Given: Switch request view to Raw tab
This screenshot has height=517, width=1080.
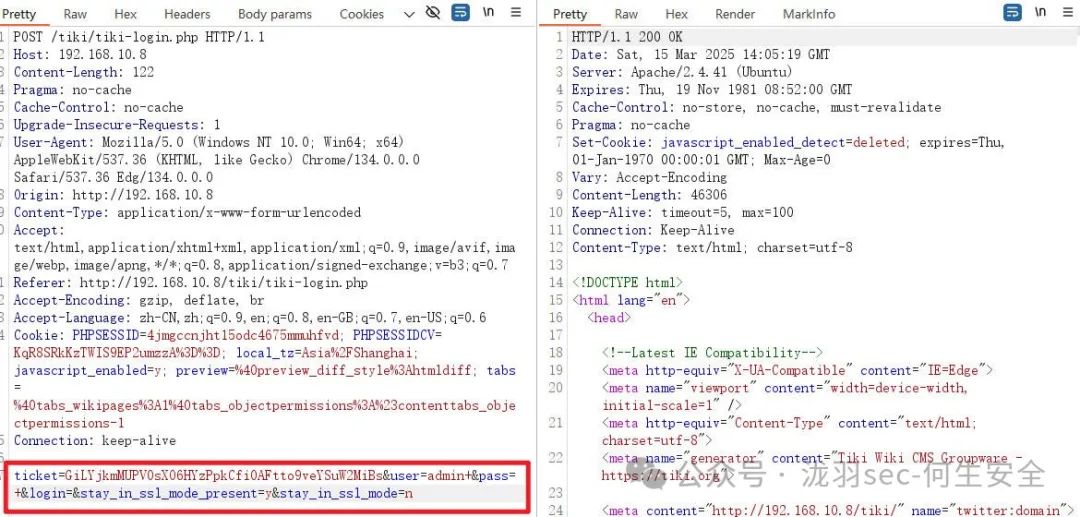Looking at the screenshot, I should click(x=75, y=14).
